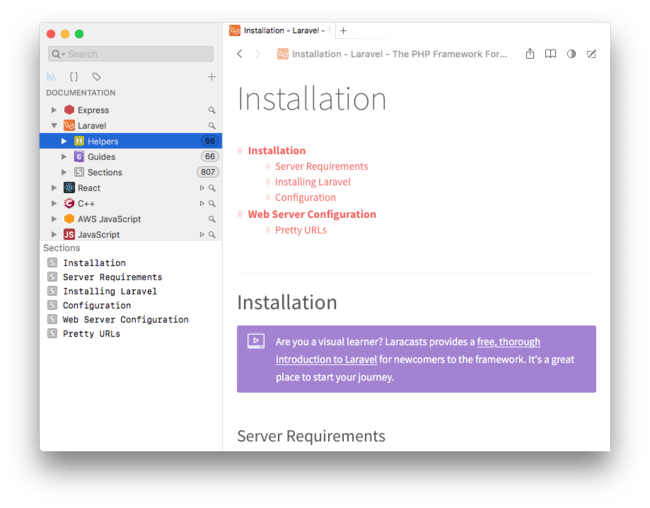650x508 pixels.
Task: Search within the Express docset magnifier icon
Action: [x=211, y=110]
